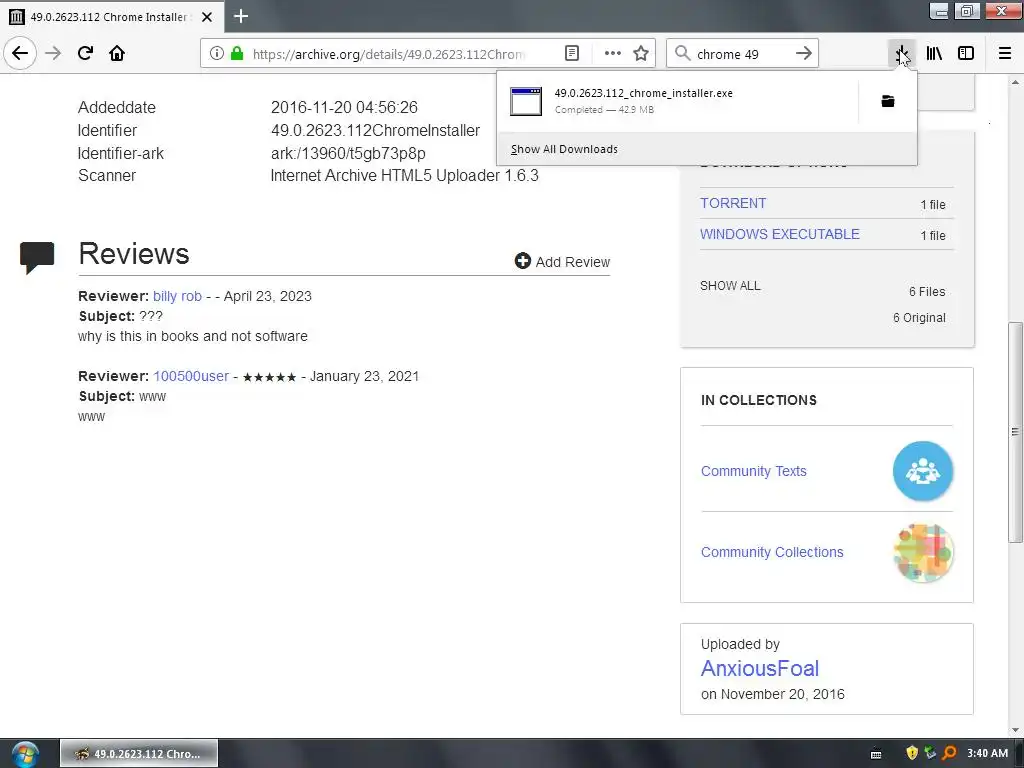Select the 49.0.2623.112 Chrome Installer tab

(x=111, y=17)
